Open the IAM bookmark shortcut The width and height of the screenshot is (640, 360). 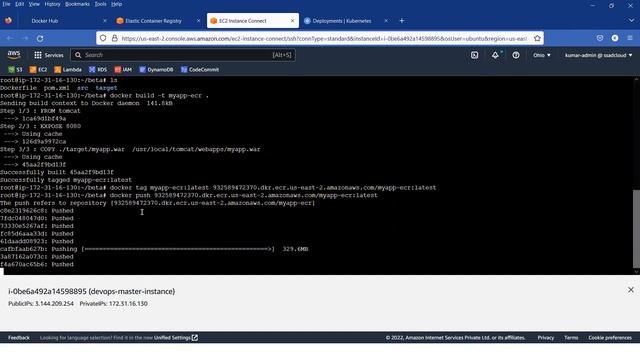click(x=123, y=70)
